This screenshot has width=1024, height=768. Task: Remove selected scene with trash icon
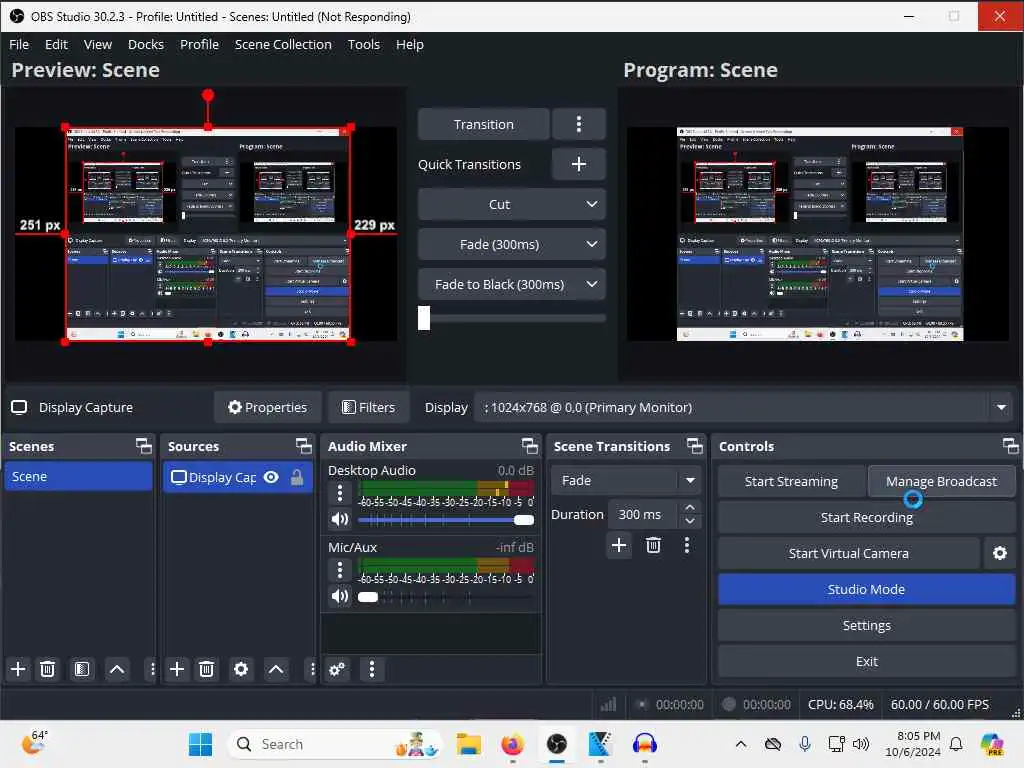(x=48, y=669)
